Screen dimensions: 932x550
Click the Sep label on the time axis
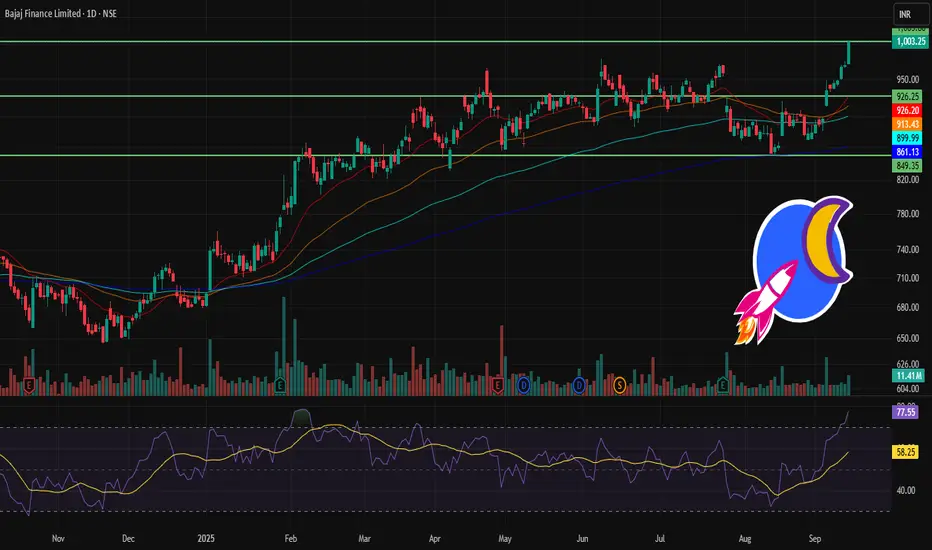pyautogui.click(x=814, y=539)
